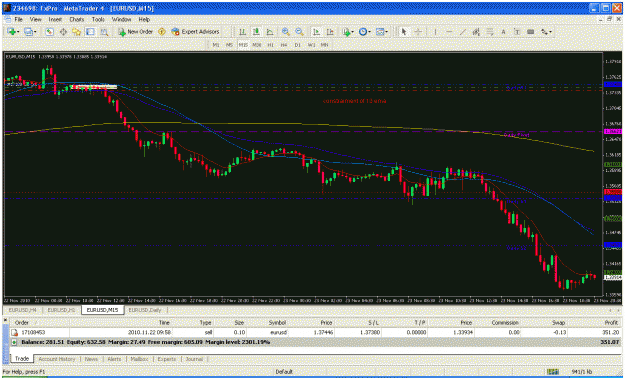The width and height of the screenshot is (625, 378).
Task: Switch to EURUSD,Daily chart tab
Action: (x=145, y=310)
